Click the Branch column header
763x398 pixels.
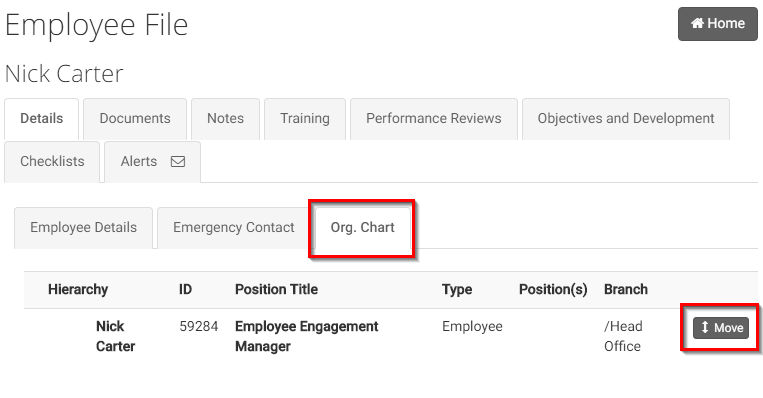click(626, 289)
